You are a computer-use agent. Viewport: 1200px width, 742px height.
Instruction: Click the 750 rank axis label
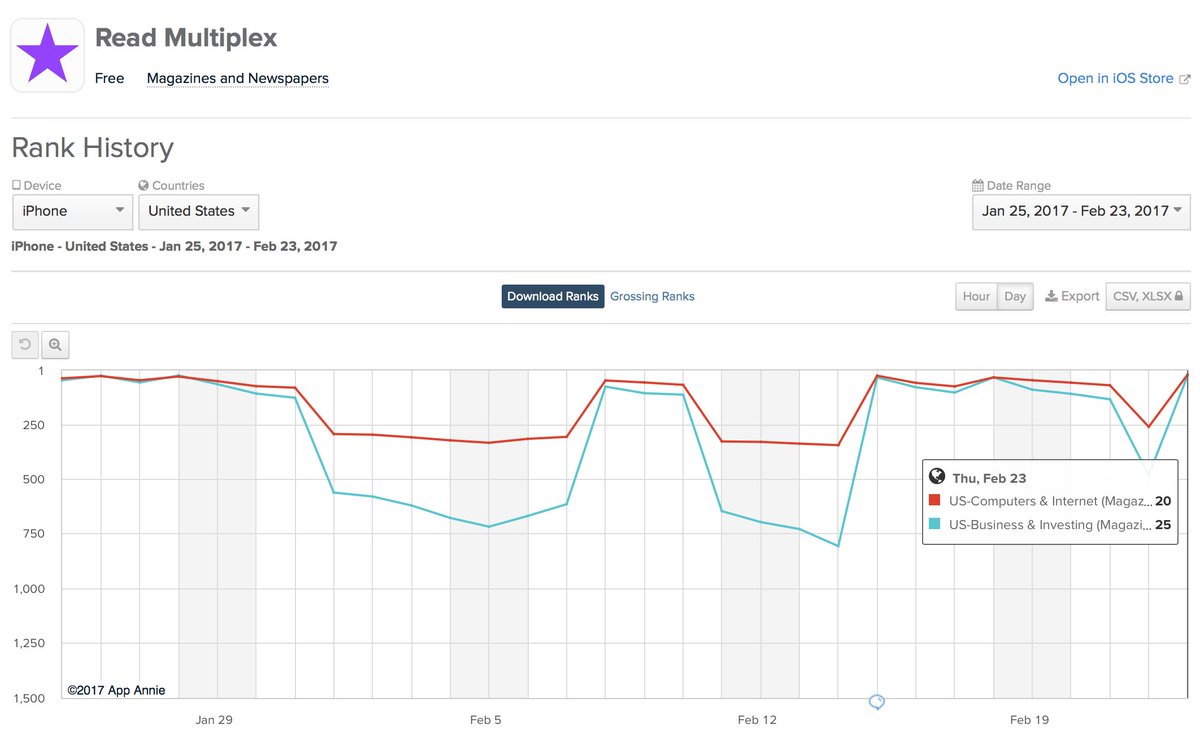point(33,534)
